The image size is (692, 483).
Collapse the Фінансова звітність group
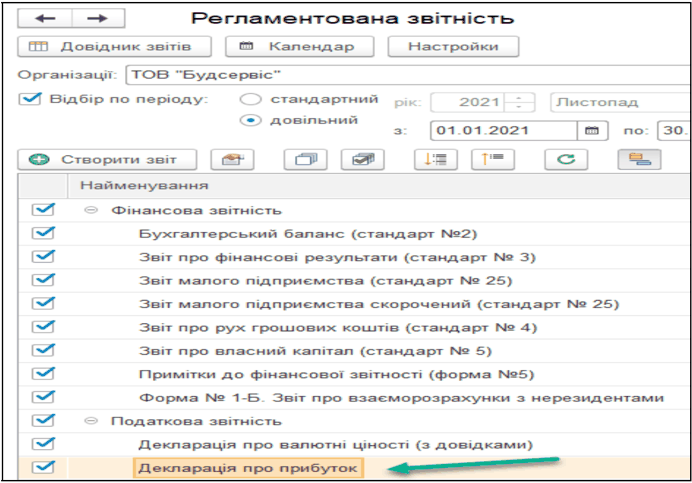(x=91, y=210)
